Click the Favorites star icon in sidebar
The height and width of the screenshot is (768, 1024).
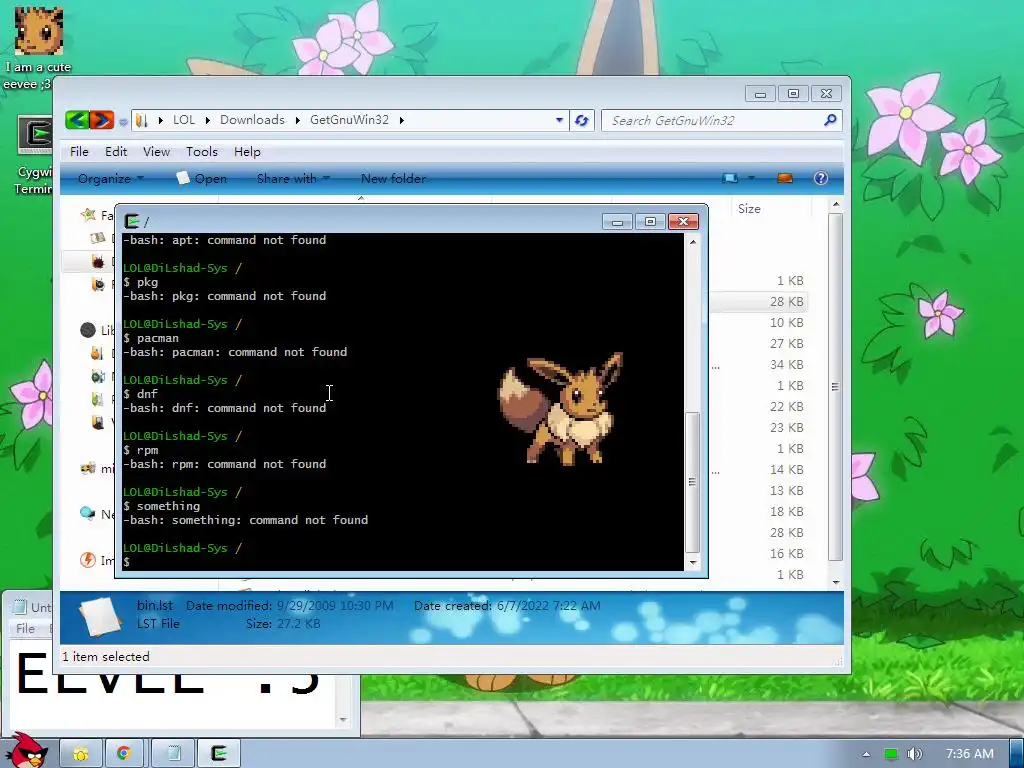[x=88, y=214]
